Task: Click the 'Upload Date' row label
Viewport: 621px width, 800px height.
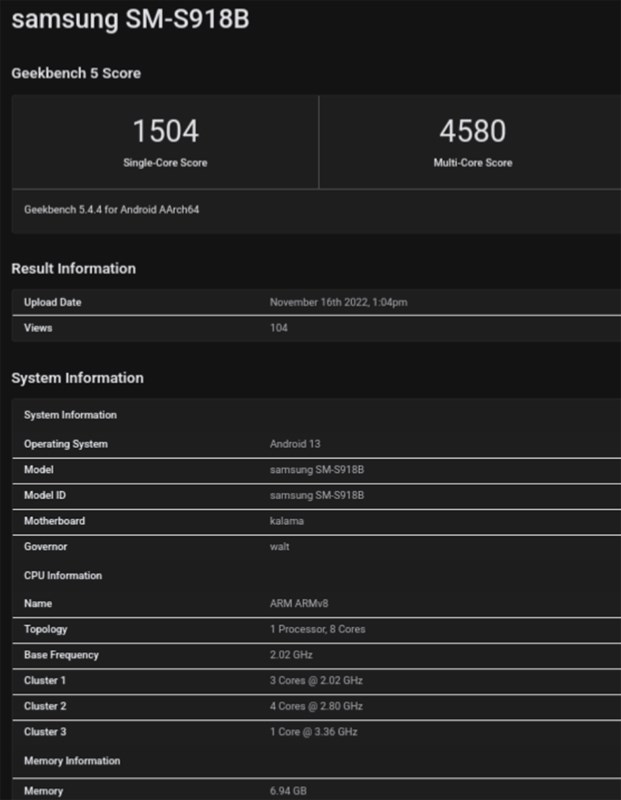Action: coord(53,302)
